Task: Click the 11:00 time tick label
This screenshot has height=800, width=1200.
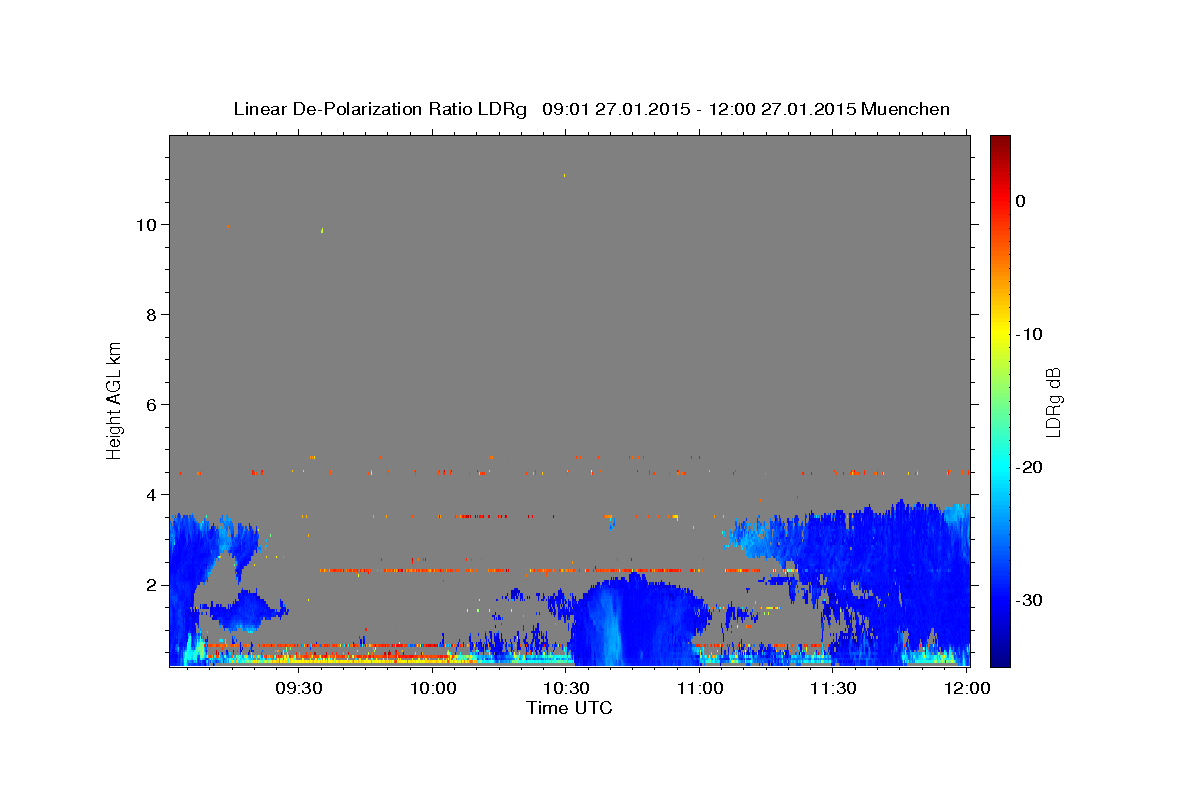Action: tap(700, 688)
